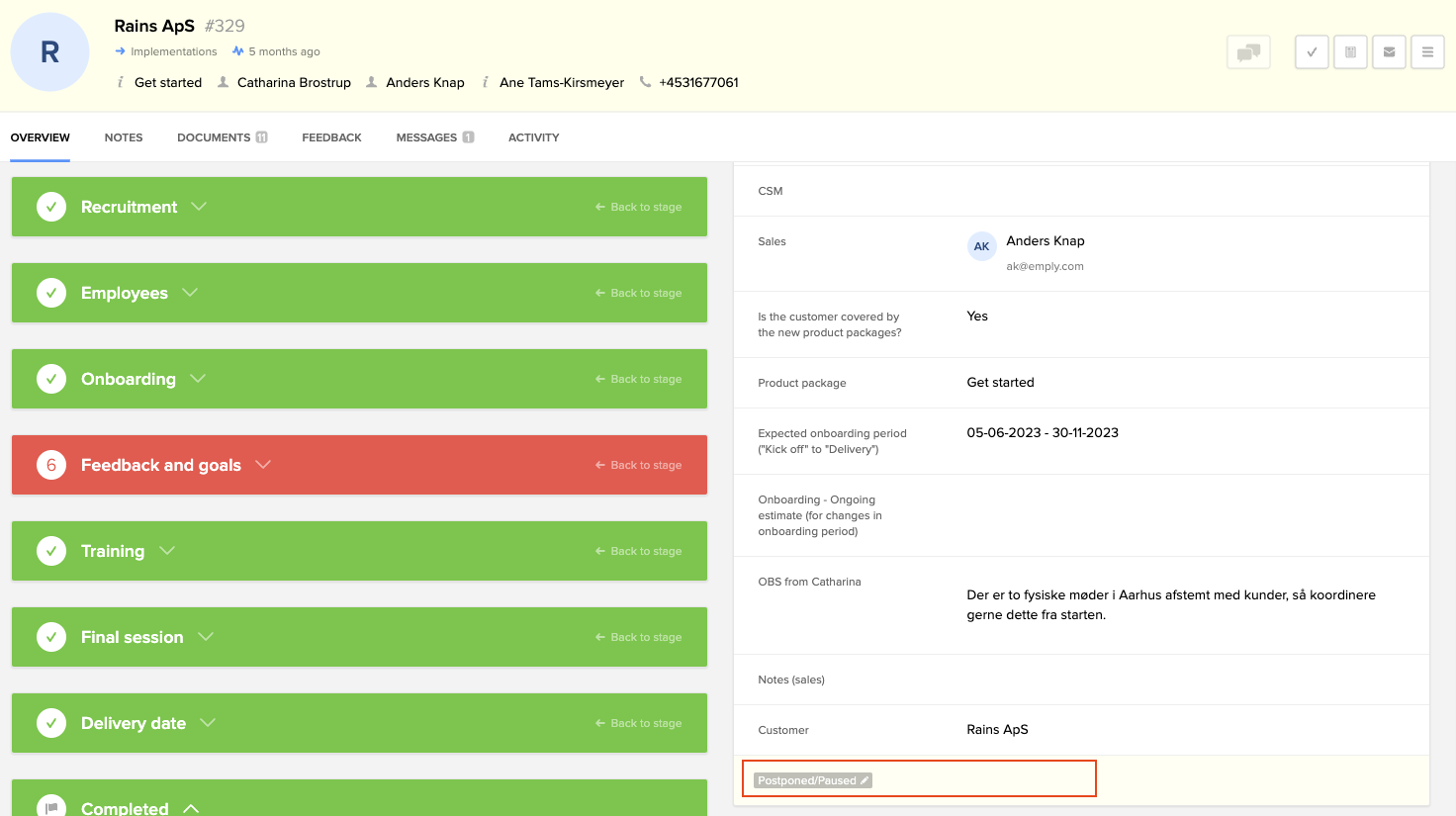Click the AK avatar for Anders Knap

981,246
